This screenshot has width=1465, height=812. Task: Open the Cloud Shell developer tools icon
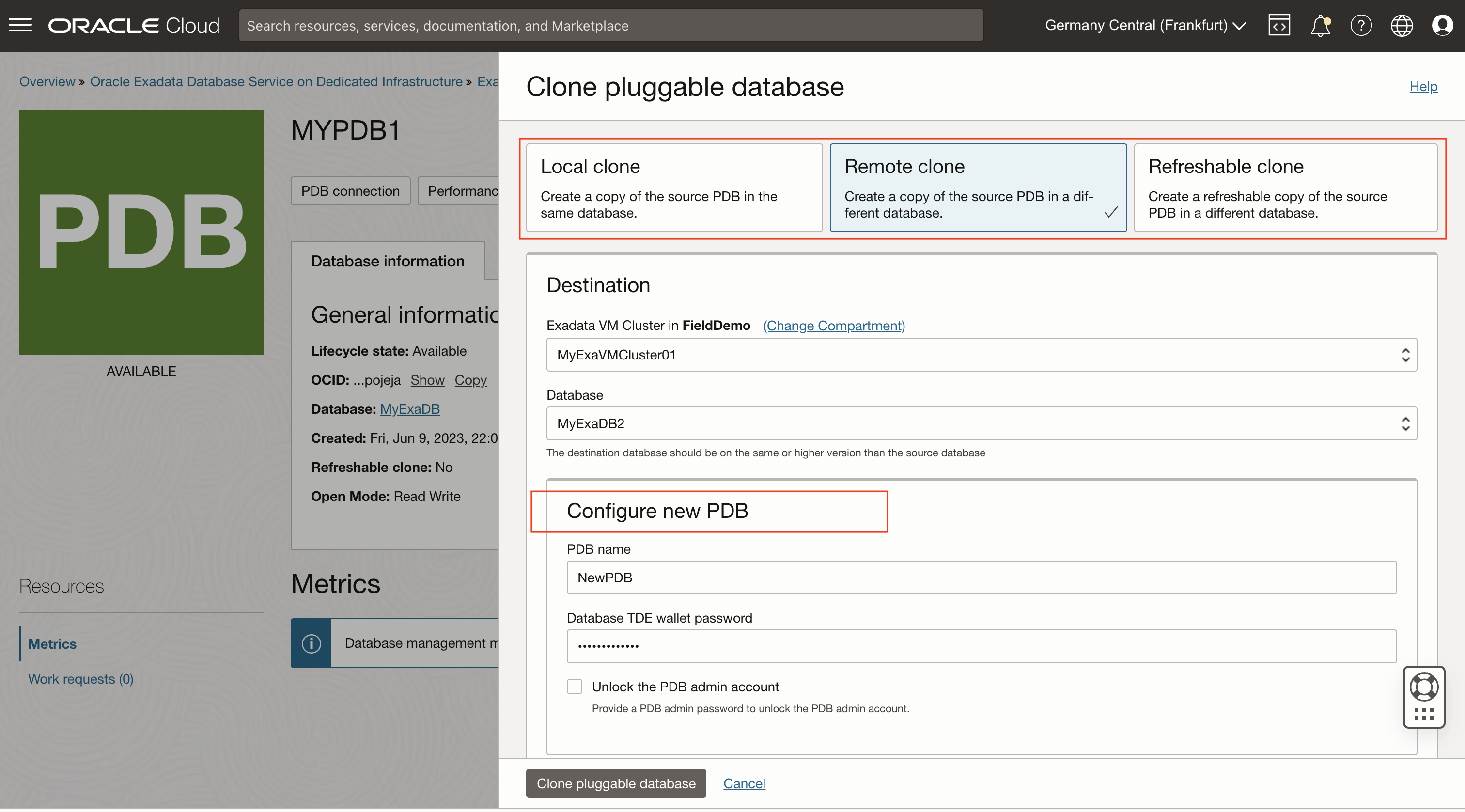coord(1279,26)
